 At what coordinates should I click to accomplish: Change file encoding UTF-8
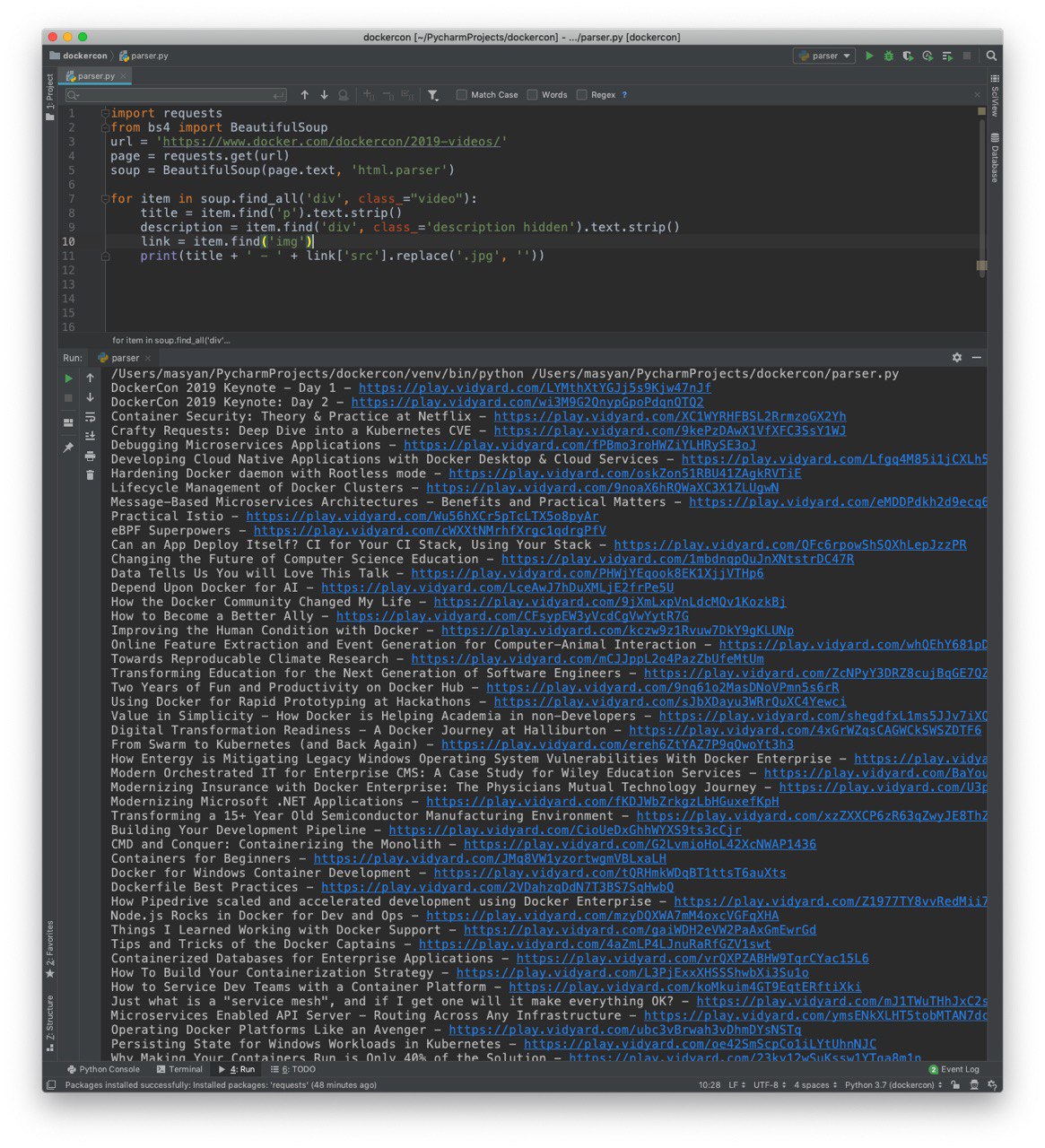(770, 1084)
